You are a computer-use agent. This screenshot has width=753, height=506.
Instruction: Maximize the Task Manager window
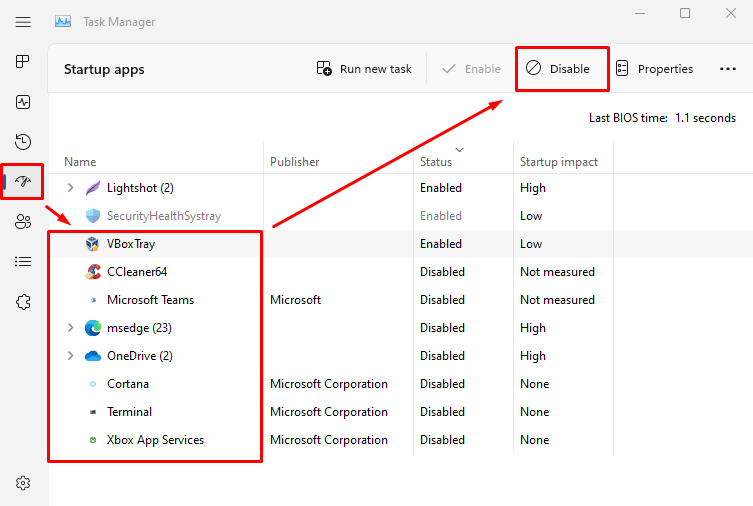[685, 13]
